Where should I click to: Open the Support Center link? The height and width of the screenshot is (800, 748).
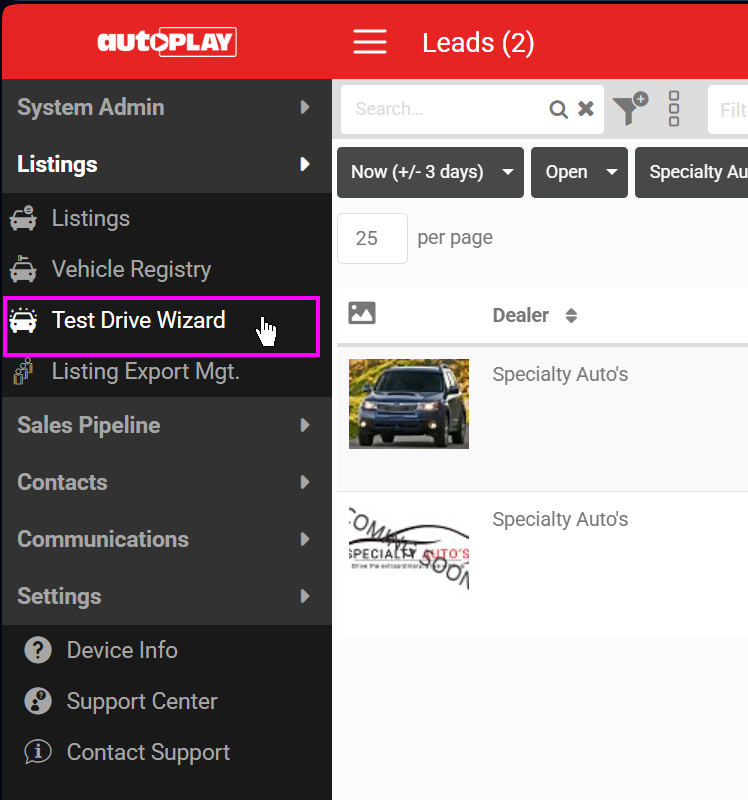point(141,701)
